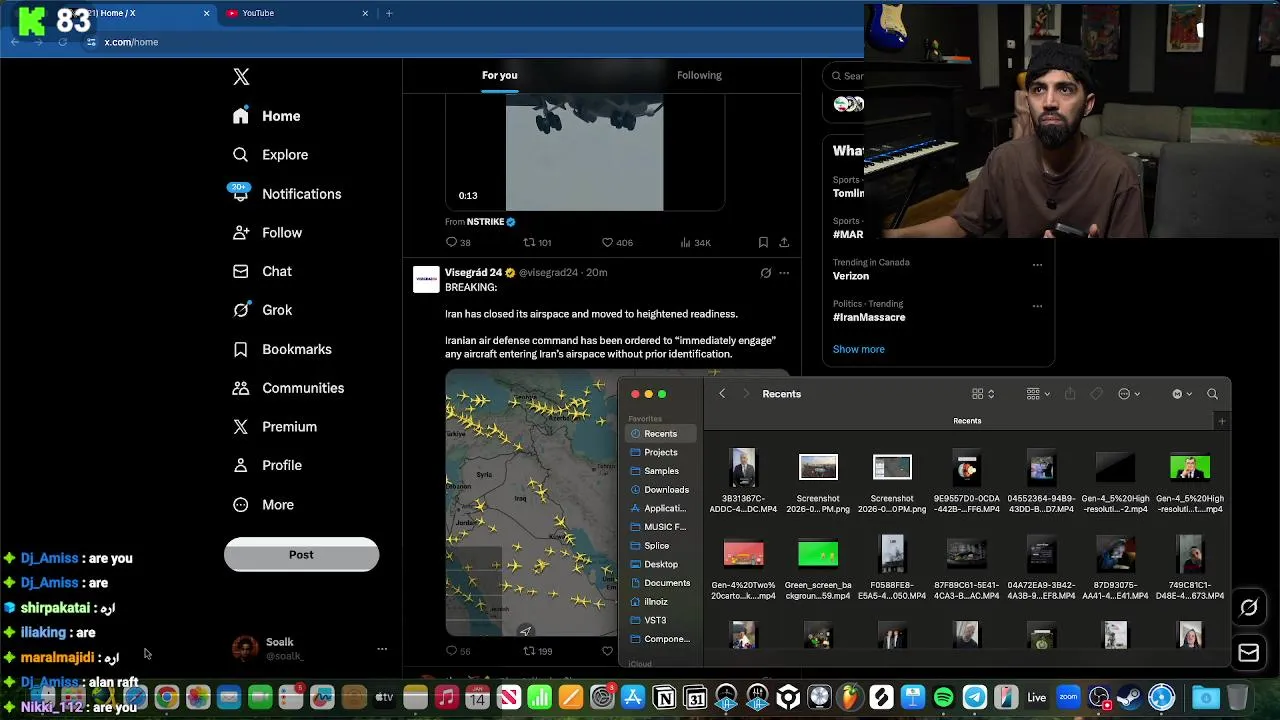
Task: Open more options on Visegrád 24 post
Action: pyautogui.click(x=784, y=273)
